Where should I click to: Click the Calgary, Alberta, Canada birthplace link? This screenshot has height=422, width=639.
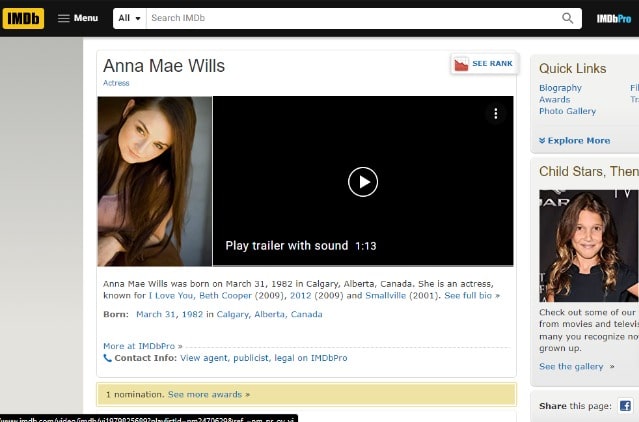[x=269, y=314]
